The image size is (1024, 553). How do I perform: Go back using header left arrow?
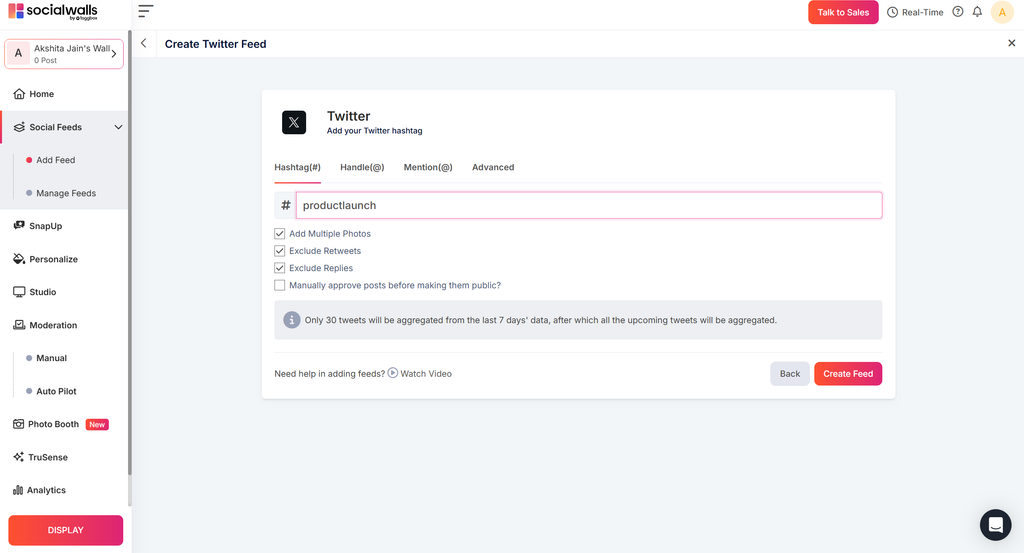pos(144,43)
